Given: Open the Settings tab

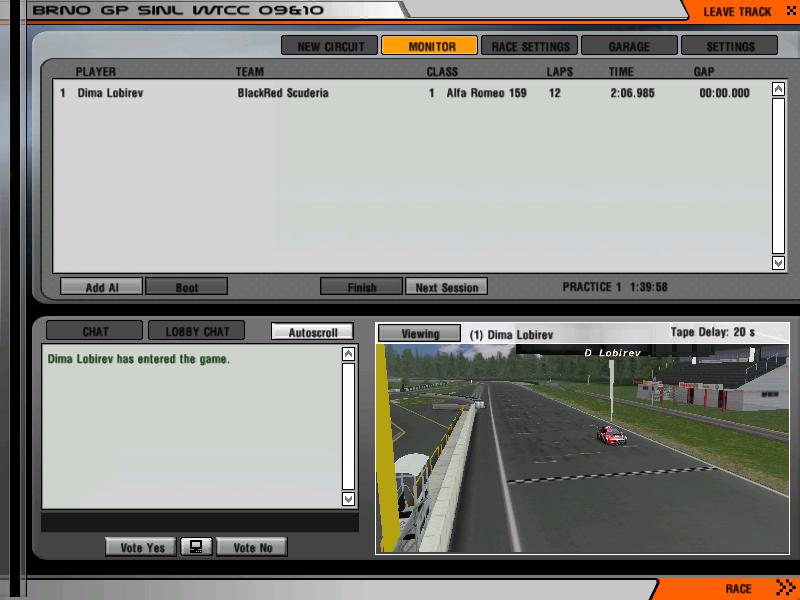Looking at the screenshot, I should pyautogui.click(x=730, y=46).
